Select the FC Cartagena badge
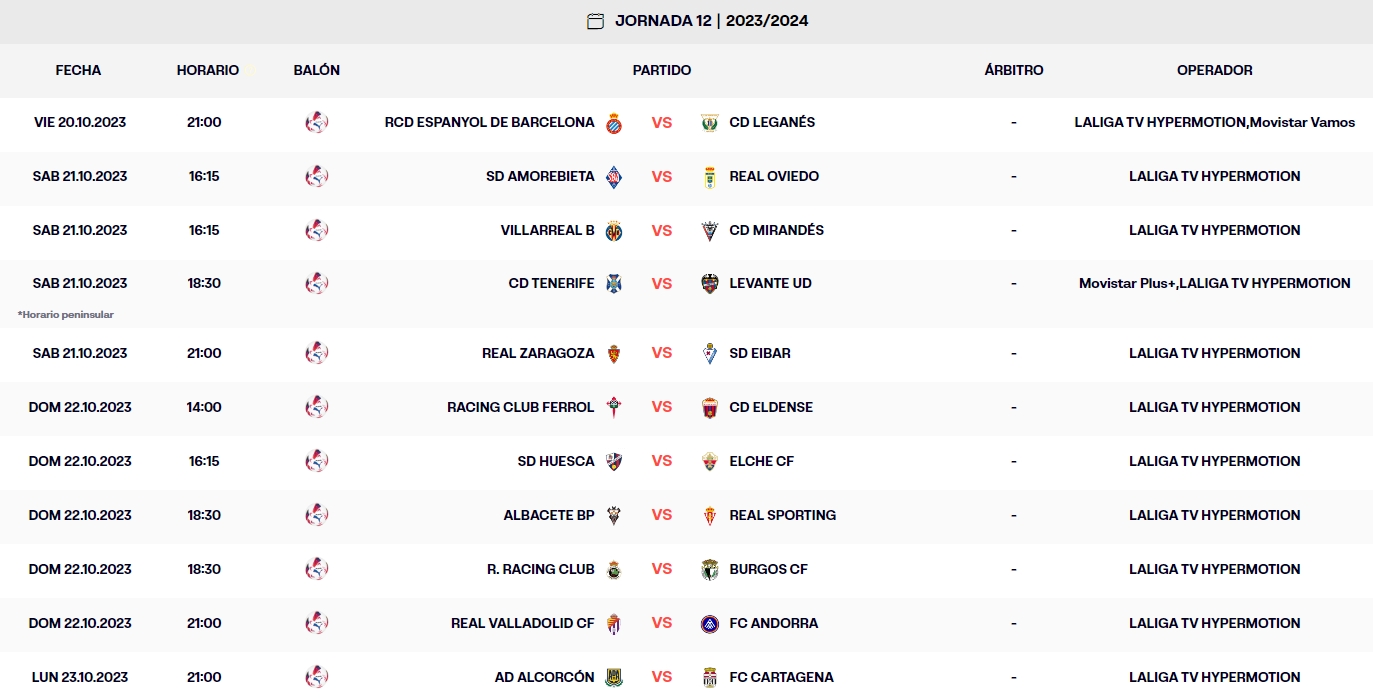1373x700 pixels. click(710, 676)
